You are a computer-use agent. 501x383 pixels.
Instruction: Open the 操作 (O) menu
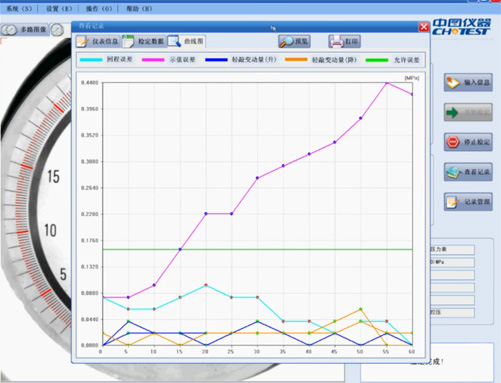coord(99,9)
